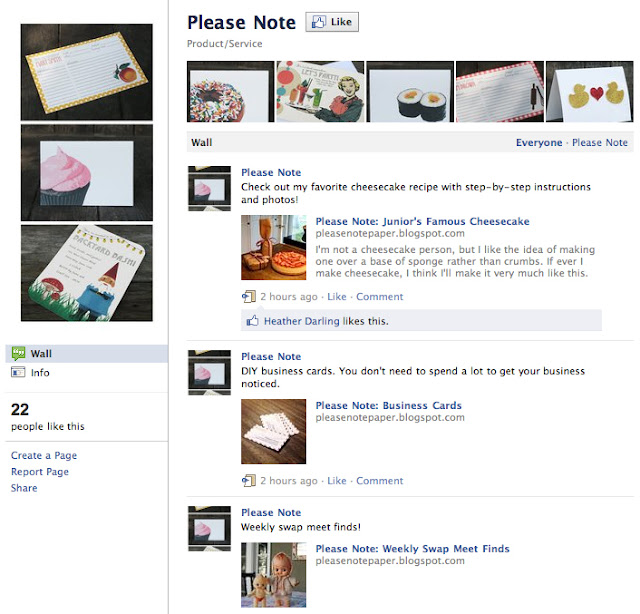The width and height of the screenshot is (640, 614).
Task: Open the sushi card photo thumbnail
Action: point(410,92)
